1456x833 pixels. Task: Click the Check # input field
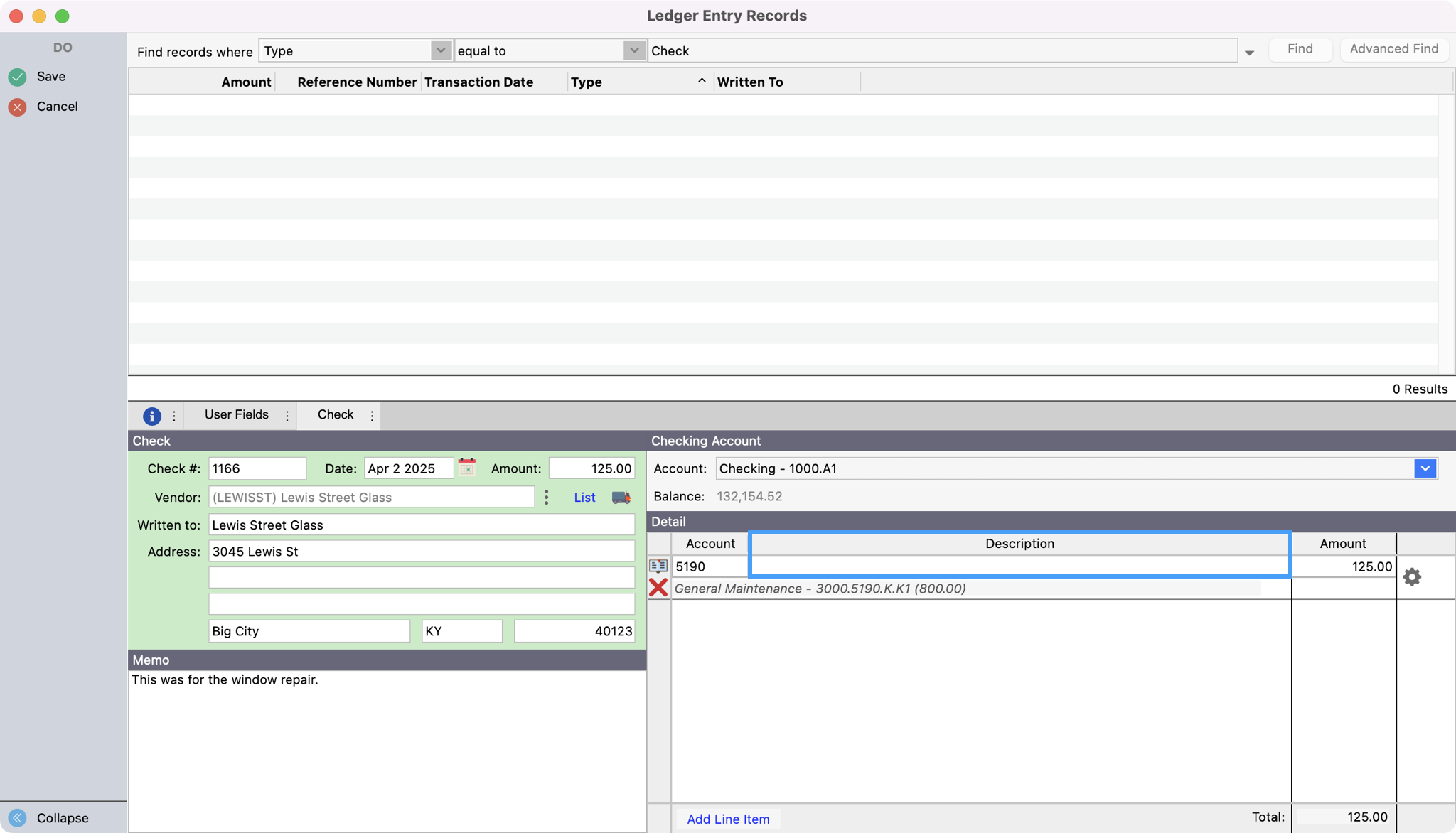pyautogui.click(x=257, y=468)
